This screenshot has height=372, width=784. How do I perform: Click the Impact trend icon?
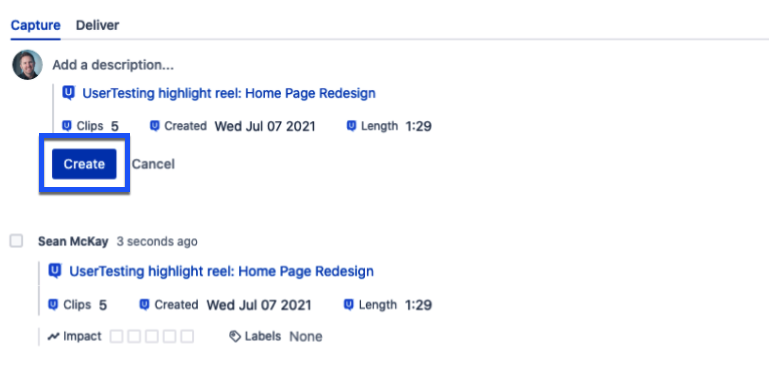pyautogui.click(x=54, y=336)
